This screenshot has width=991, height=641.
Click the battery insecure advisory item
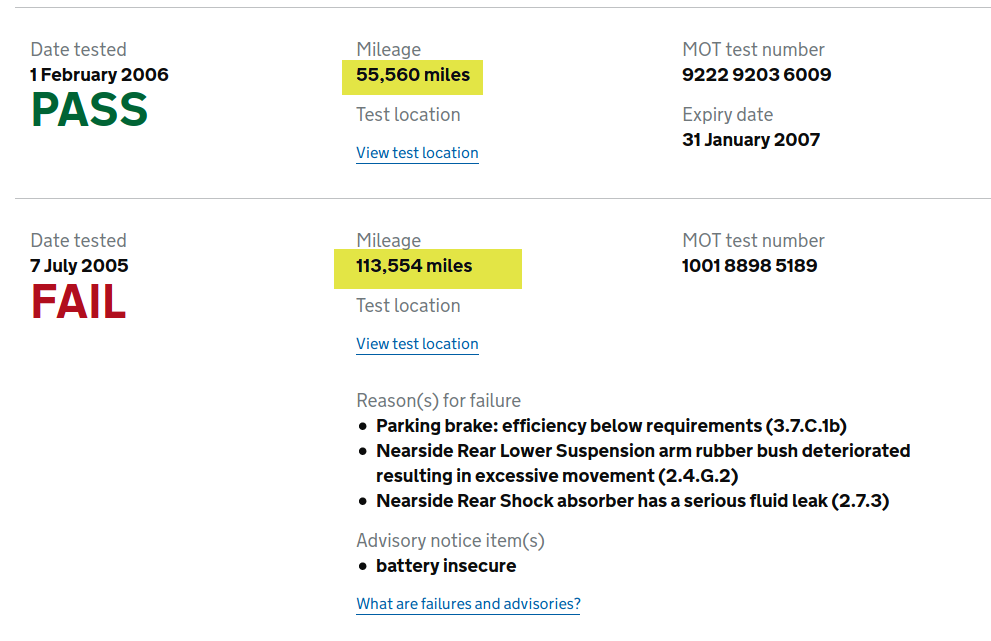click(x=446, y=566)
